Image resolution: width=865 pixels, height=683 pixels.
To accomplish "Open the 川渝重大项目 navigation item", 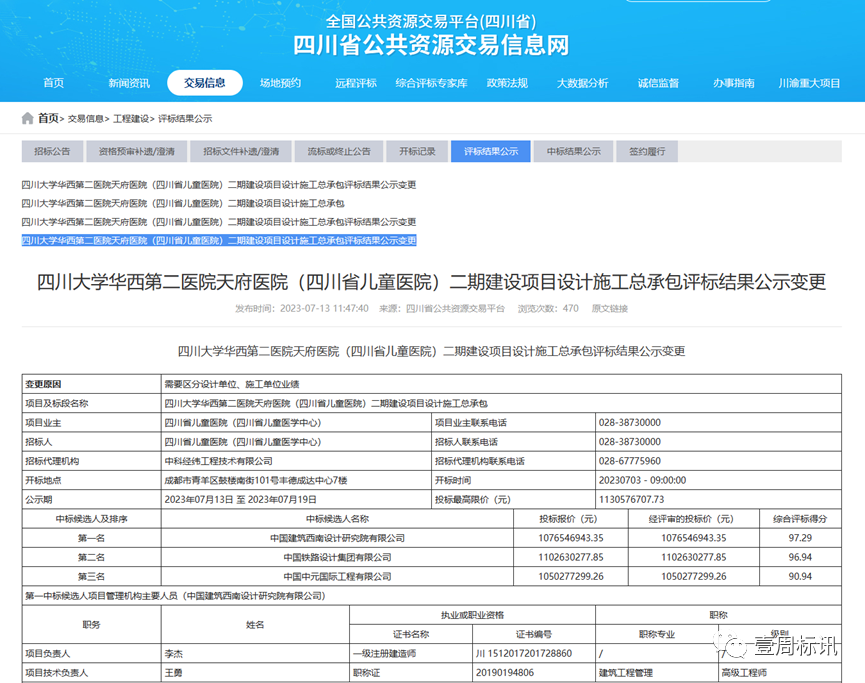I will (x=809, y=83).
